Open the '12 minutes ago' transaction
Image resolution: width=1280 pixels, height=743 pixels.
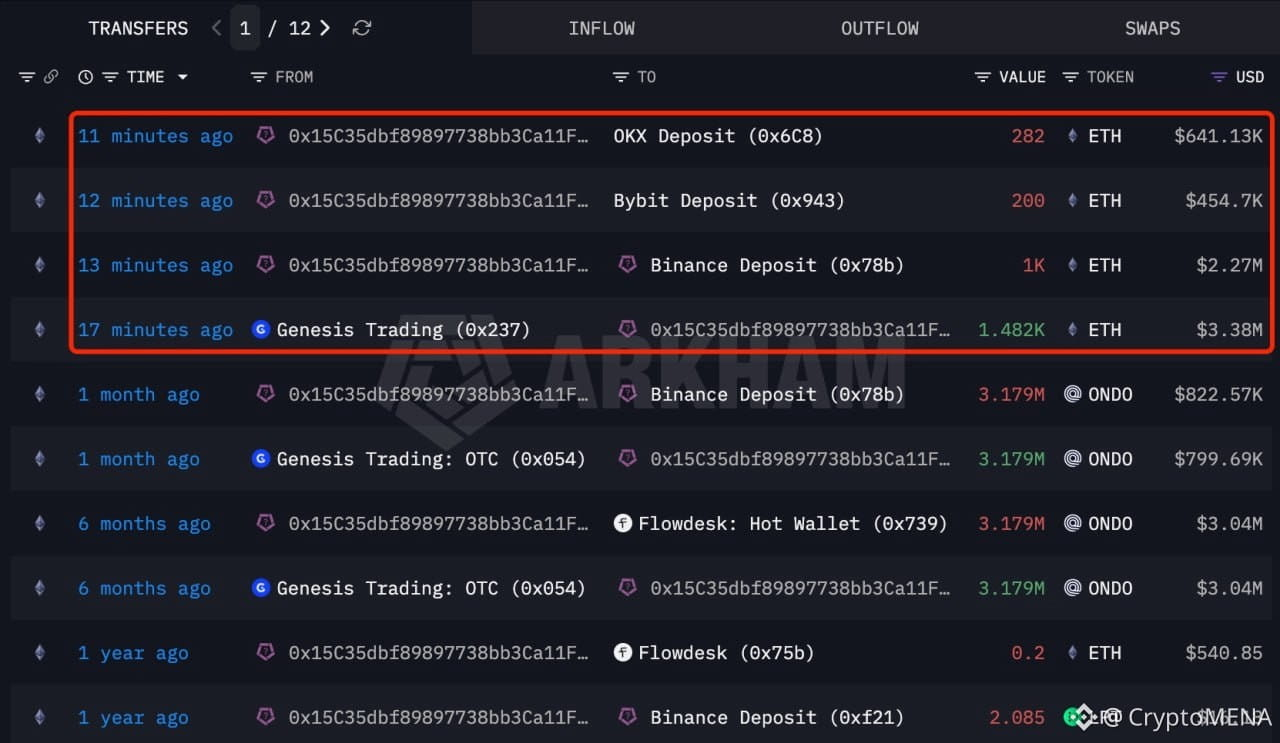click(x=155, y=200)
